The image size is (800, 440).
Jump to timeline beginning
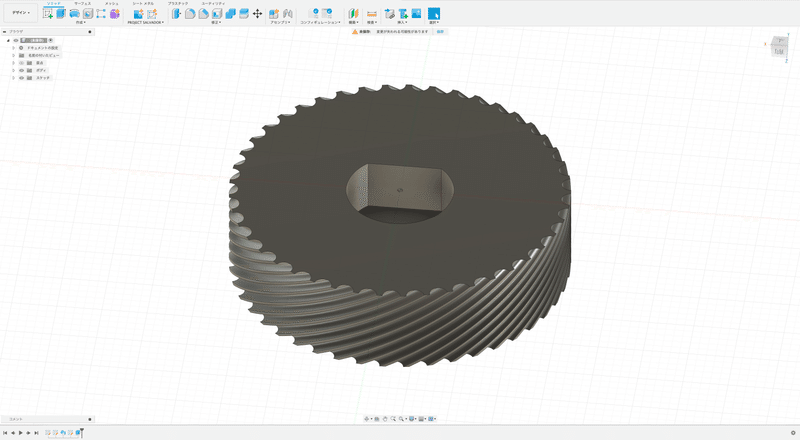(x=5, y=433)
